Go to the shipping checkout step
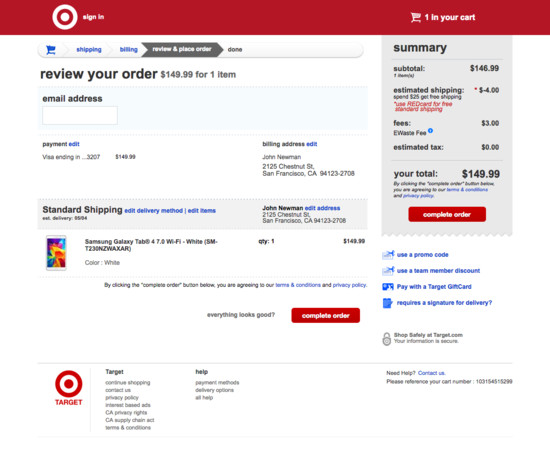 pyautogui.click(x=89, y=49)
